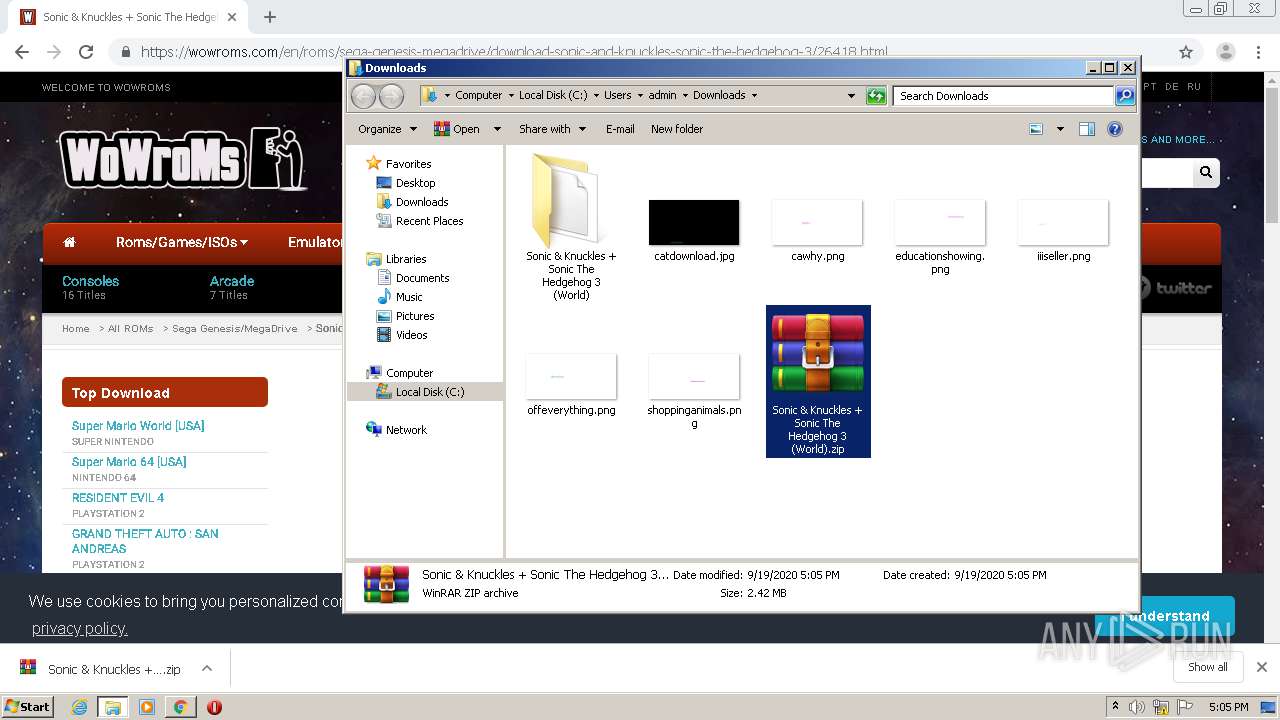This screenshot has height=720, width=1280.
Task: Open Internet Explorer from taskbar
Action: (x=79, y=707)
